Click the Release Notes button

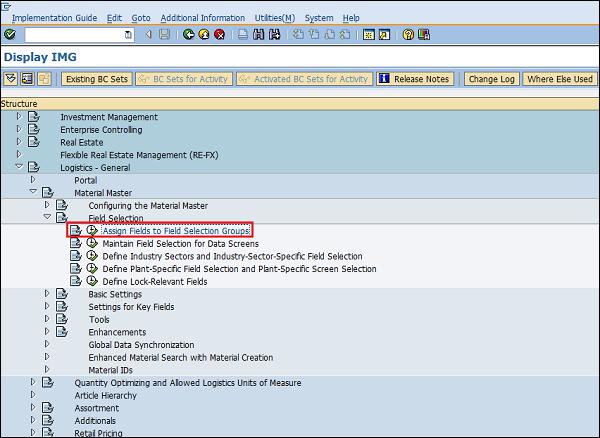coord(415,79)
